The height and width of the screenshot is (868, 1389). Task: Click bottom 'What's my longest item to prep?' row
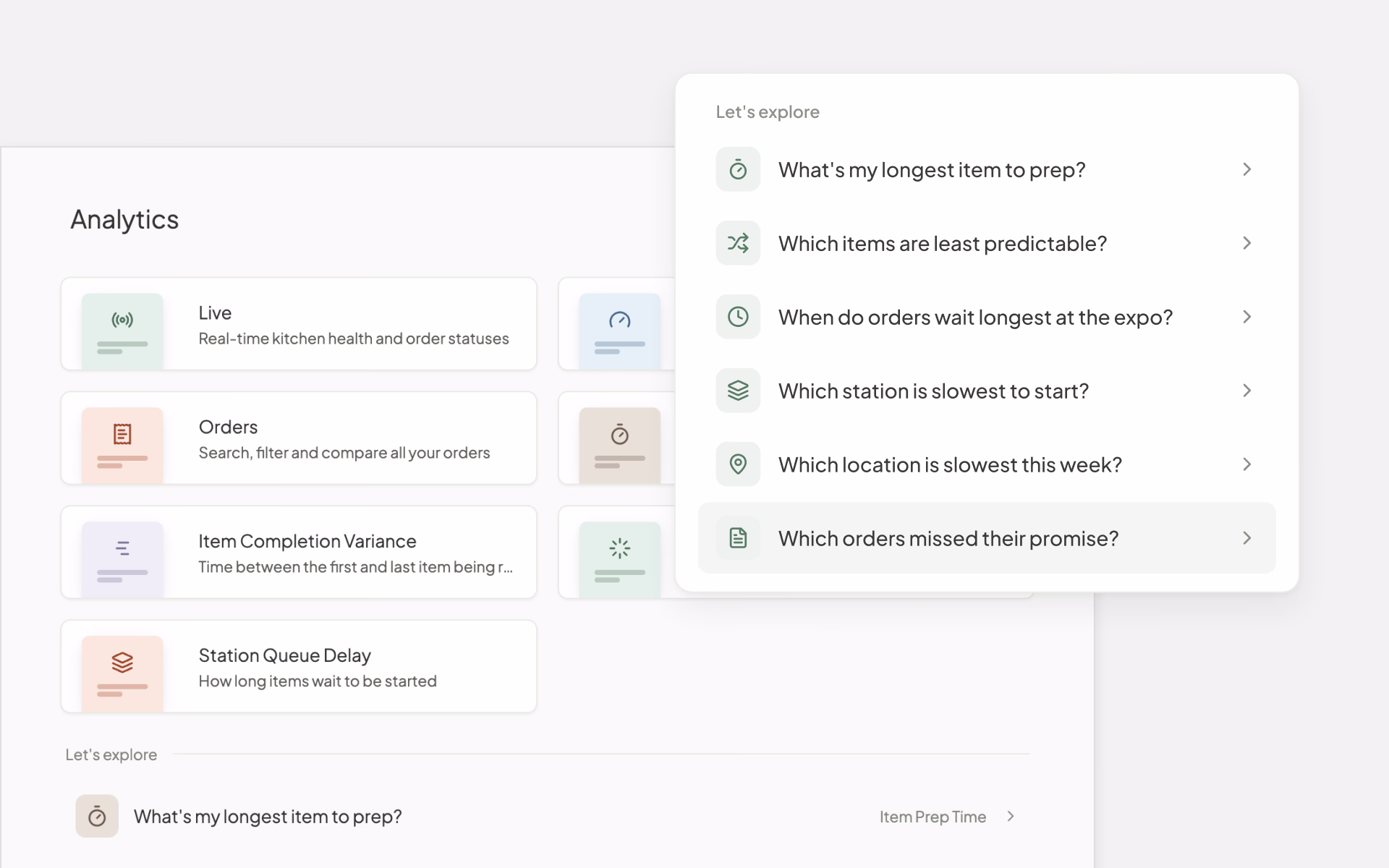(548, 817)
